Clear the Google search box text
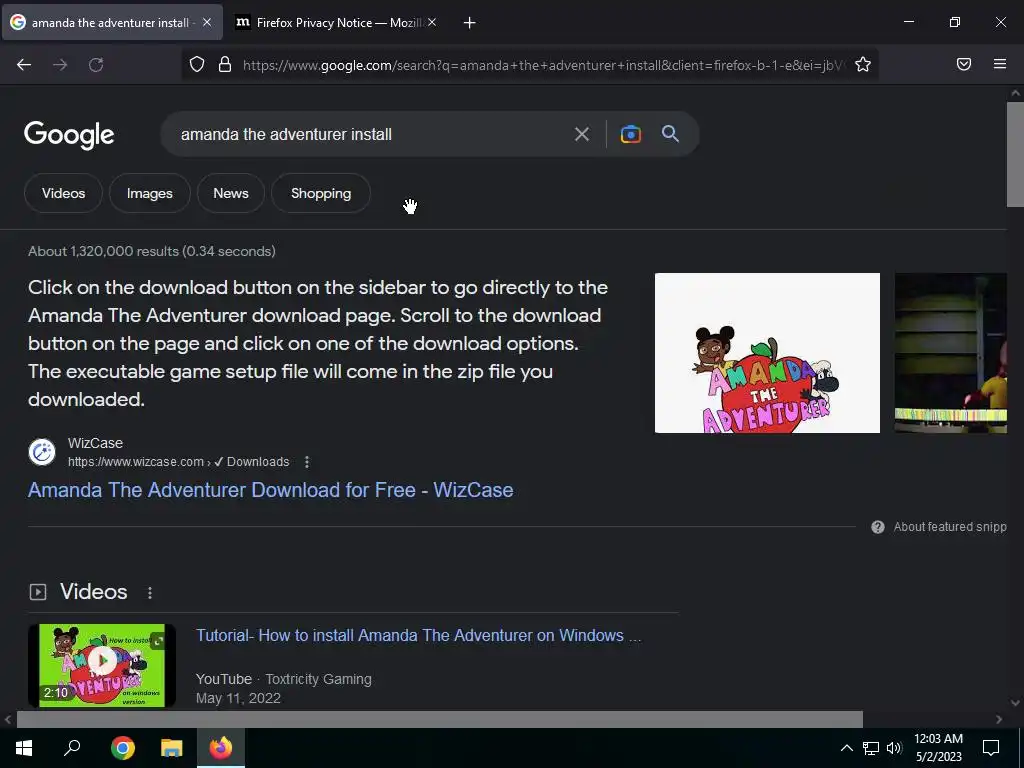 581,135
